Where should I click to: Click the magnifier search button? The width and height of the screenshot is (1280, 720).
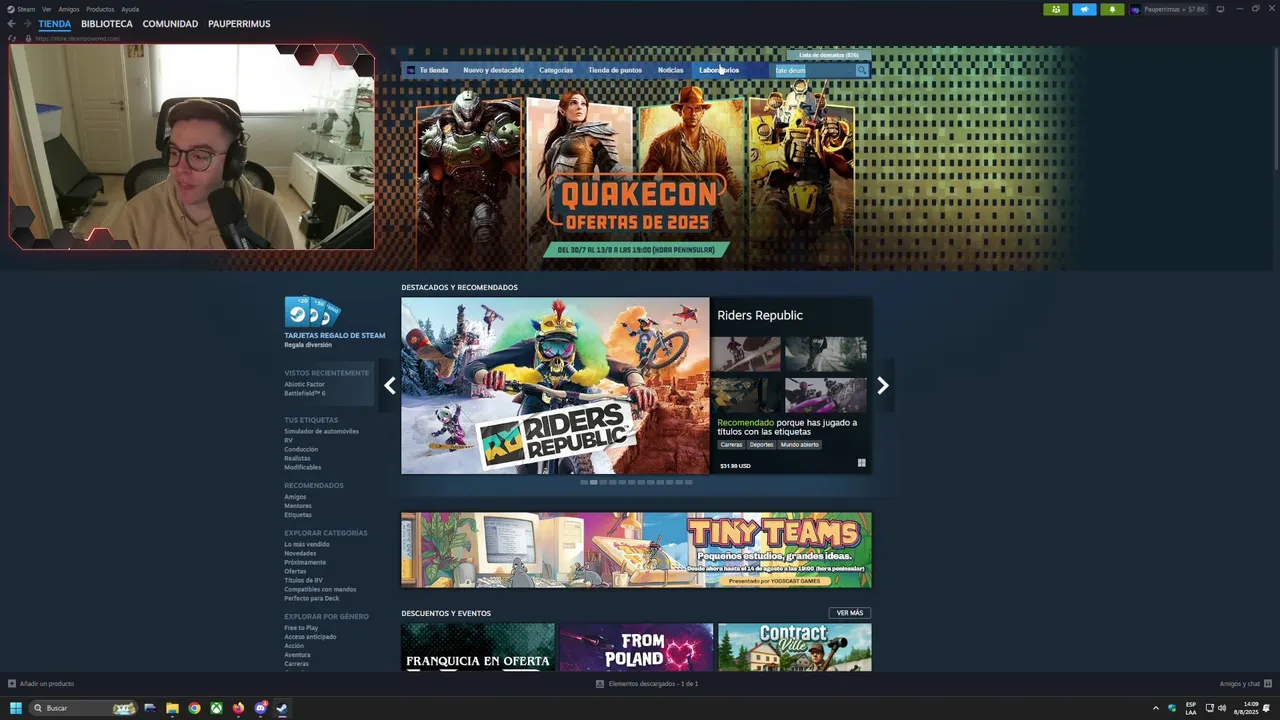[x=862, y=70]
